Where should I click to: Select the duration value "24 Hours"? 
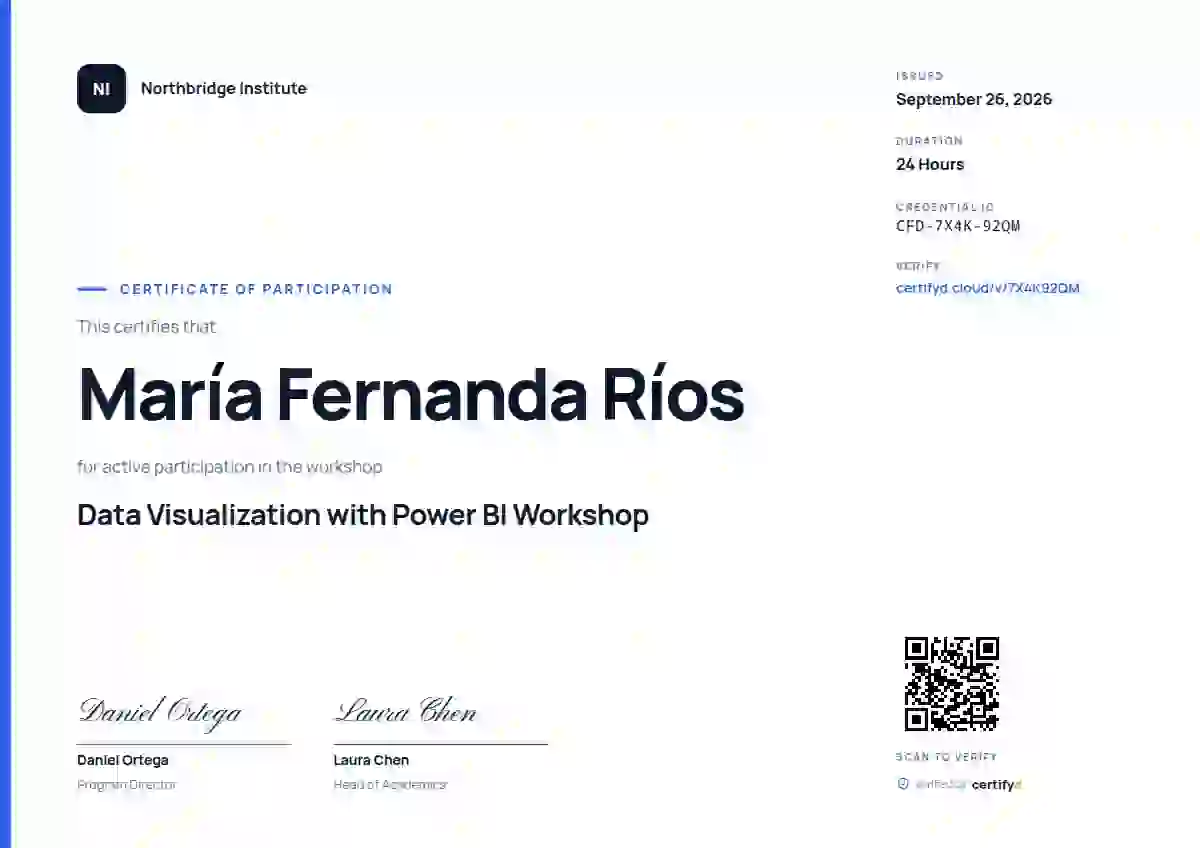pyautogui.click(x=930, y=164)
